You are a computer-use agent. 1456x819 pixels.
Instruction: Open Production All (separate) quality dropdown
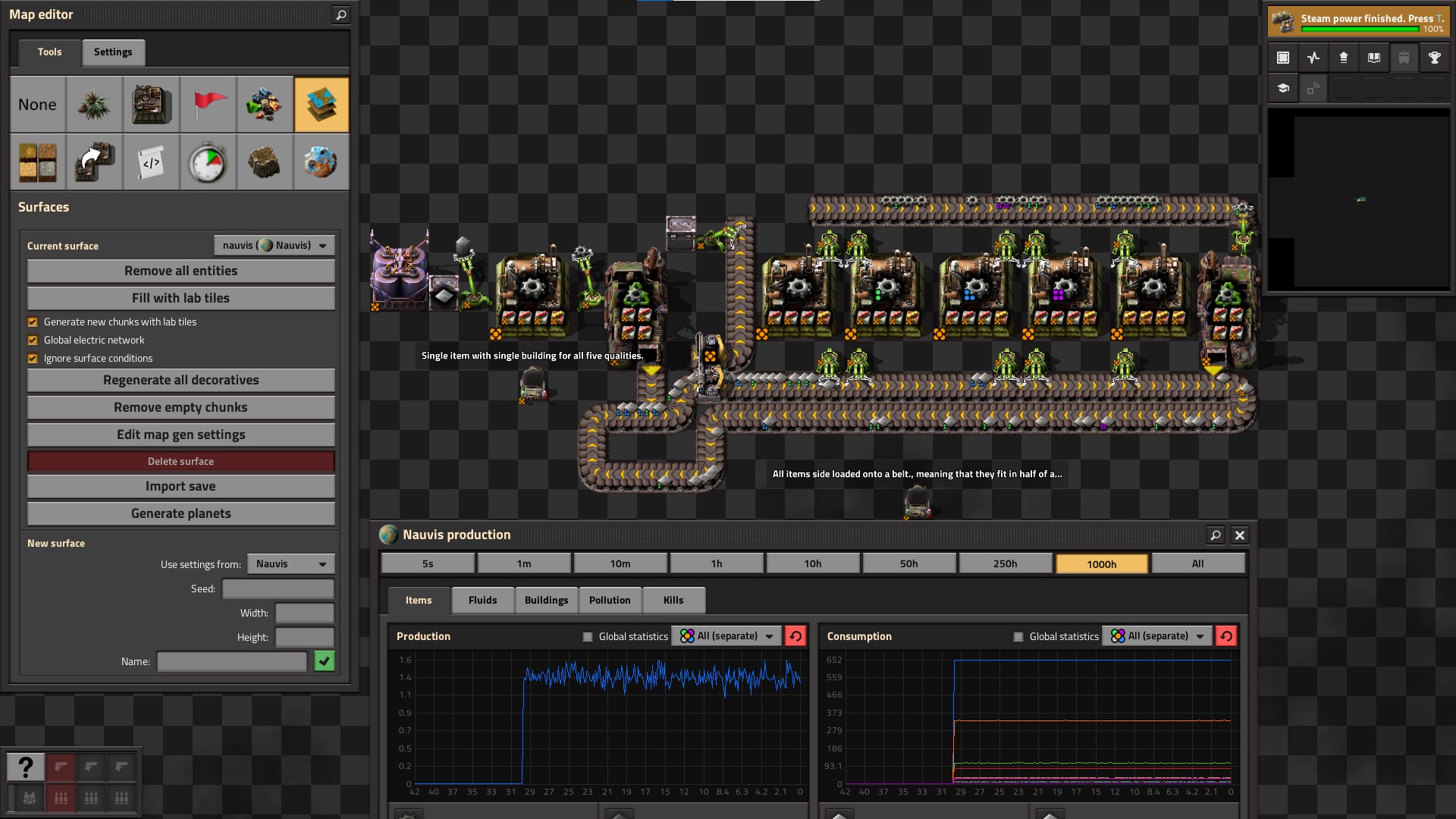(x=726, y=636)
